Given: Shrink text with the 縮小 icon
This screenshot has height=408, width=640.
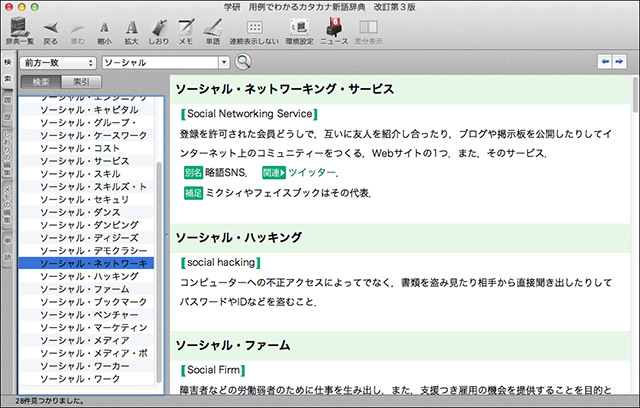Looking at the screenshot, I should [x=104, y=31].
